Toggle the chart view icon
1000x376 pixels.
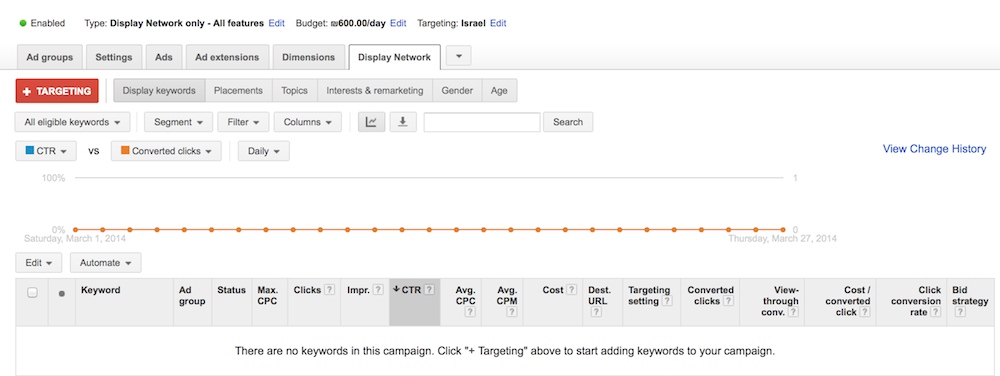pyautogui.click(x=371, y=122)
